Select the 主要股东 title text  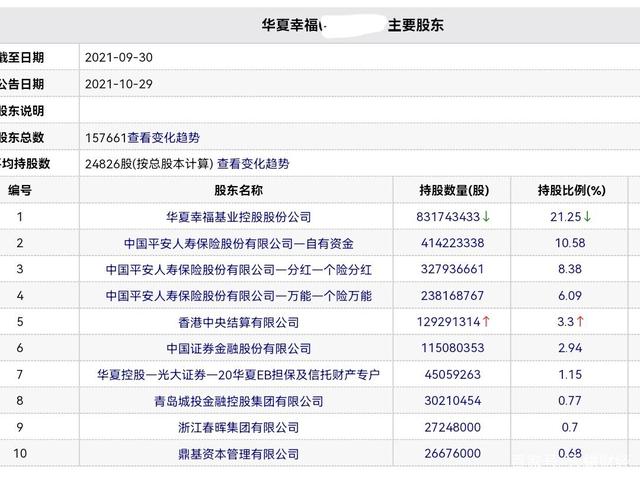coord(416,25)
